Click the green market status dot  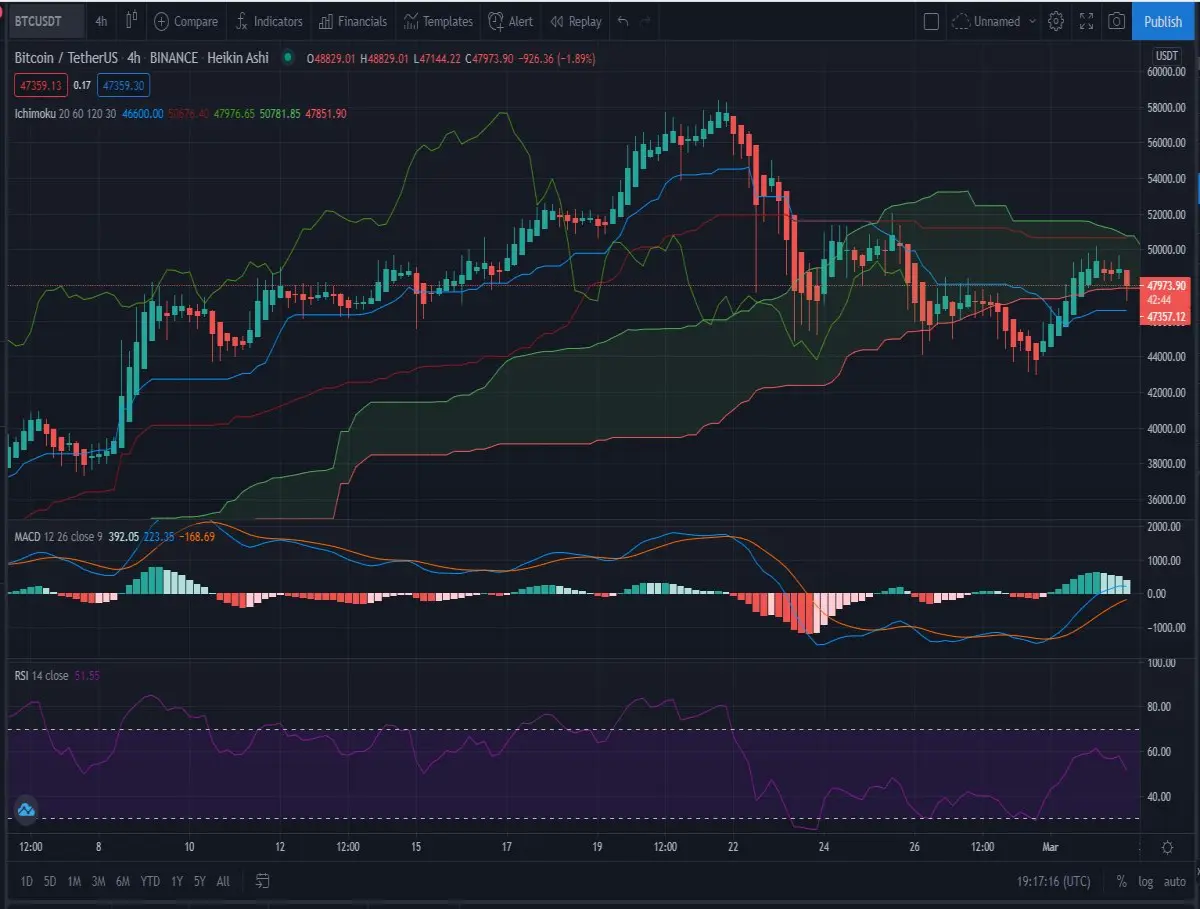coord(289,58)
